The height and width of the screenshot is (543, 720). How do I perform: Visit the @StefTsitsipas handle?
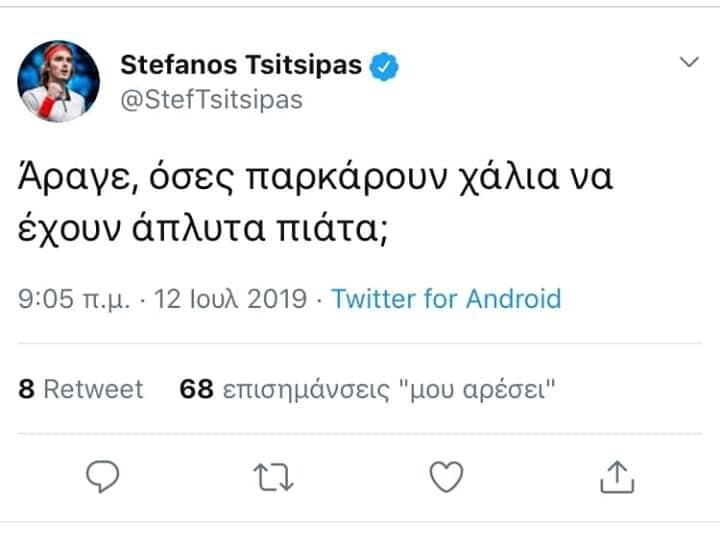point(211,100)
